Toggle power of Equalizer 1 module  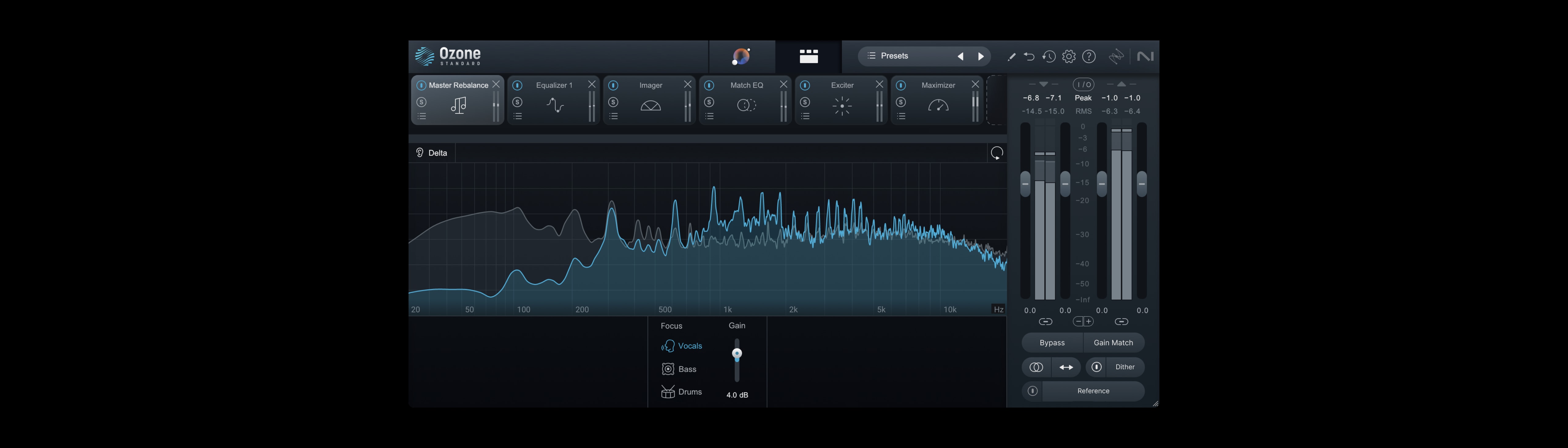(517, 85)
